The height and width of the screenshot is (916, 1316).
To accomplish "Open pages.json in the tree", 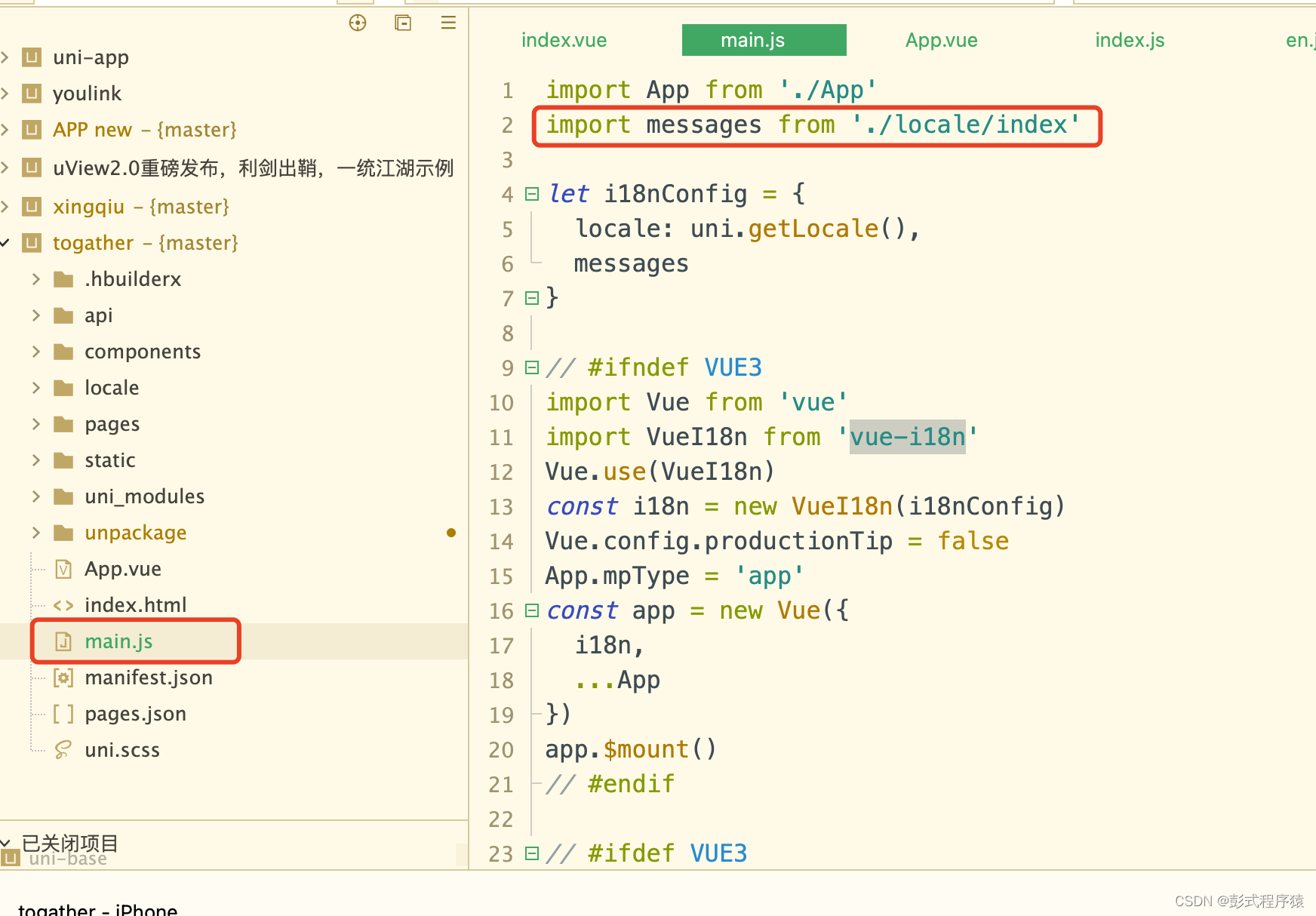I will [x=135, y=714].
